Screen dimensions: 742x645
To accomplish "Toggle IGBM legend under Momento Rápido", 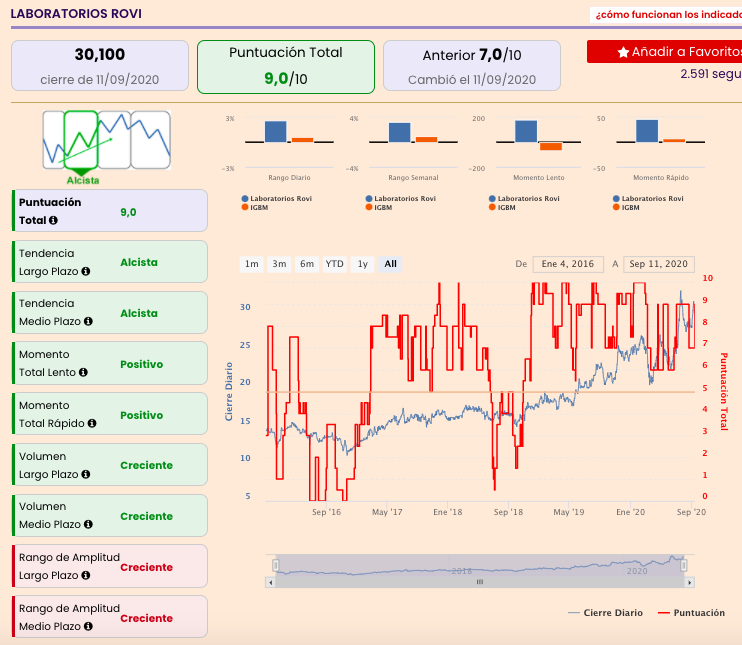I will (627, 207).
